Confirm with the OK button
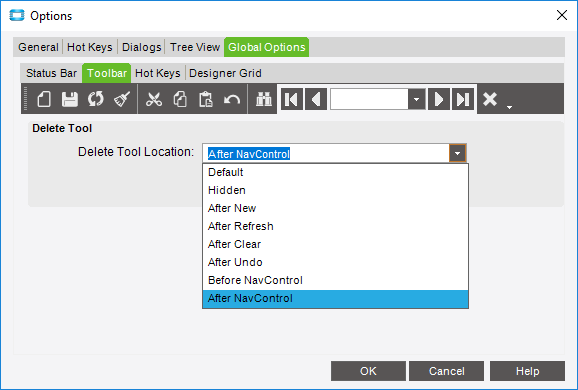 click(368, 371)
